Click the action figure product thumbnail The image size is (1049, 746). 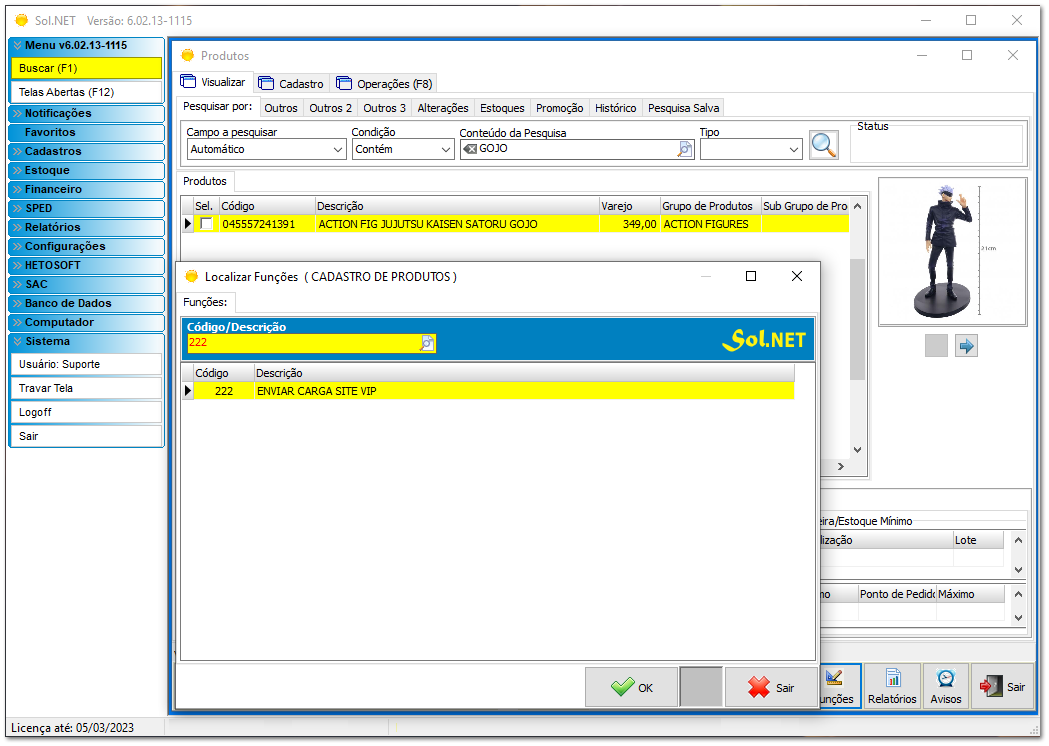(x=951, y=250)
